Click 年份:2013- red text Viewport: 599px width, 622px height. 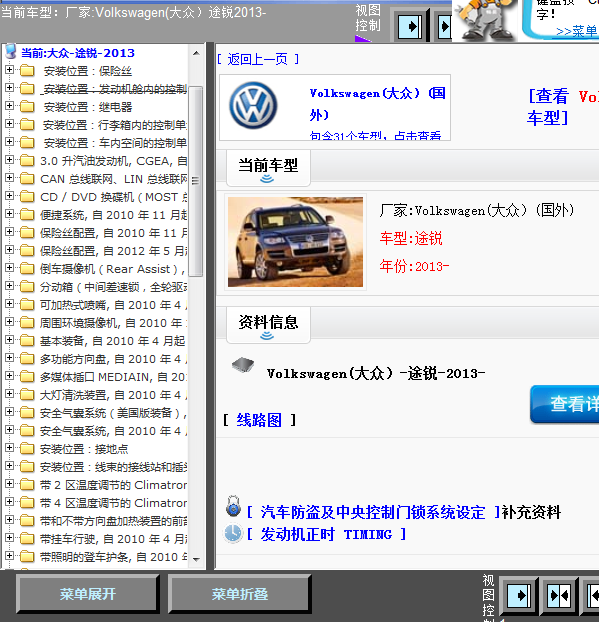click(414, 266)
